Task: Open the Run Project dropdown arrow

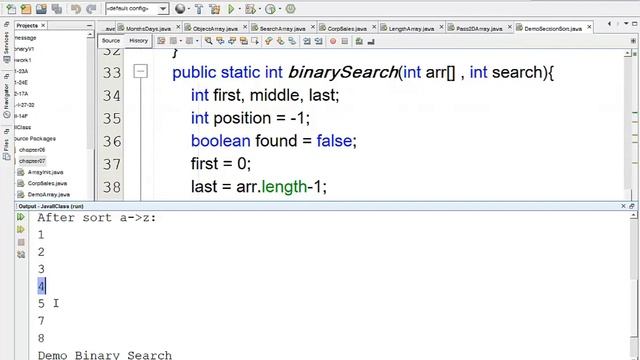Action: click(239, 9)
